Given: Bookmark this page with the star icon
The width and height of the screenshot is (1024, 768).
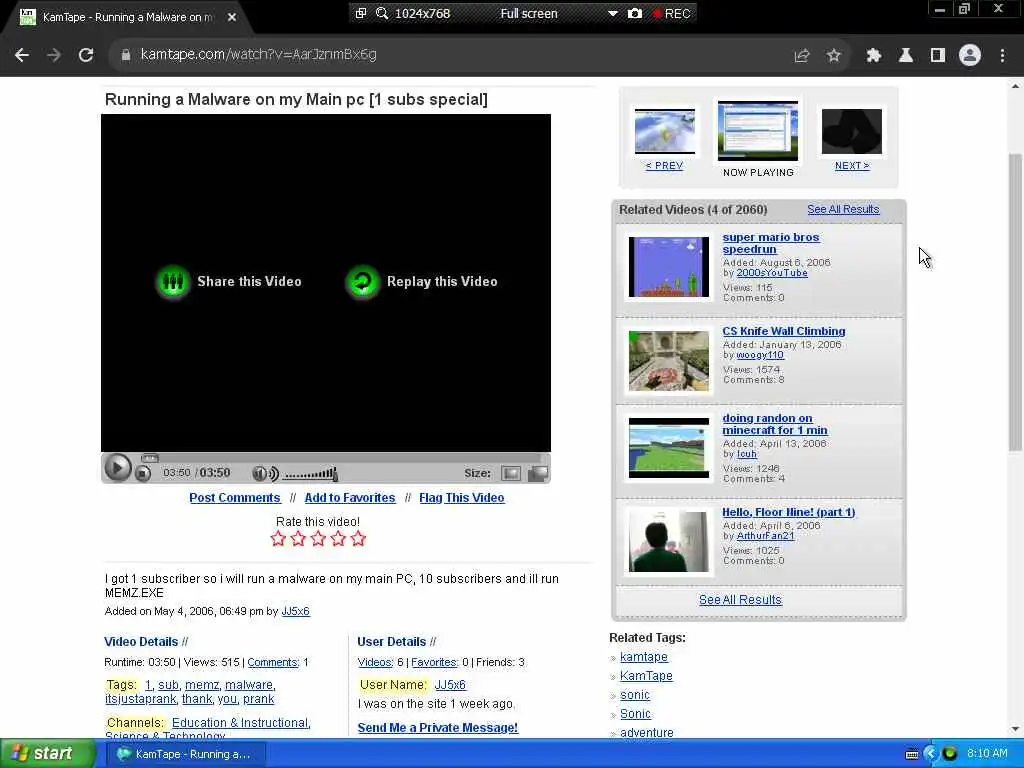Looking at the screenshot, I should 833,56.
